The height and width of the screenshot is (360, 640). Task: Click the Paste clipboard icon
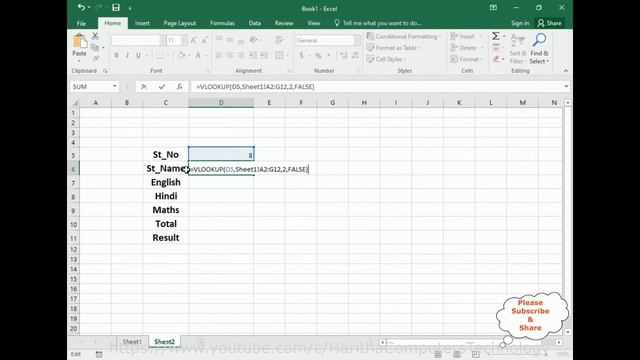[x=79, y=41]
